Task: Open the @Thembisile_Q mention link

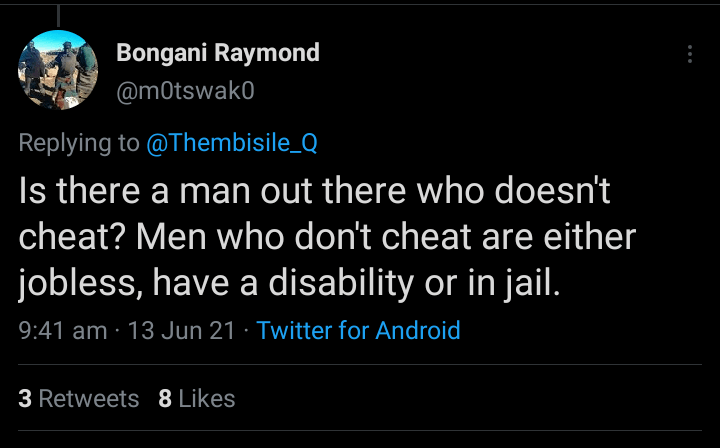Action: tap(232, 143)
